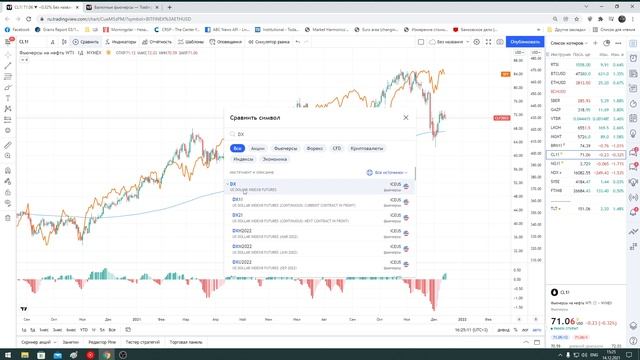Select the Индексы filter chip
The image size is (640, 360).
point(244,159)
